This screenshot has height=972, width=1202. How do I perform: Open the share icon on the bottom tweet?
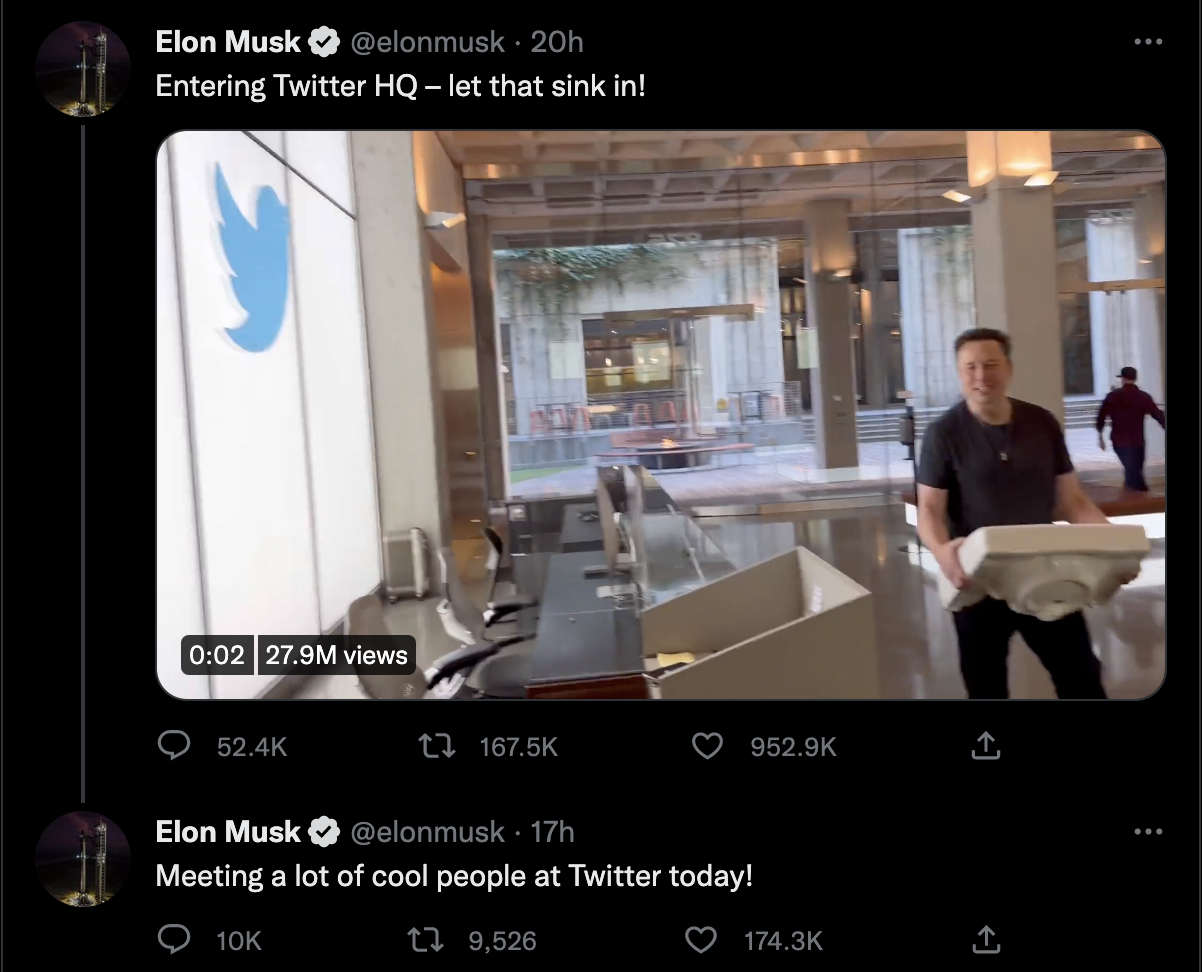click(986, 940)
